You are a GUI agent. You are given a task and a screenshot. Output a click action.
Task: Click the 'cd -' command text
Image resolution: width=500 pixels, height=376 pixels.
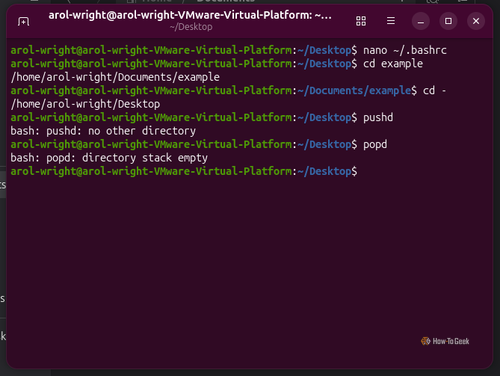click(x=434, y=91)
